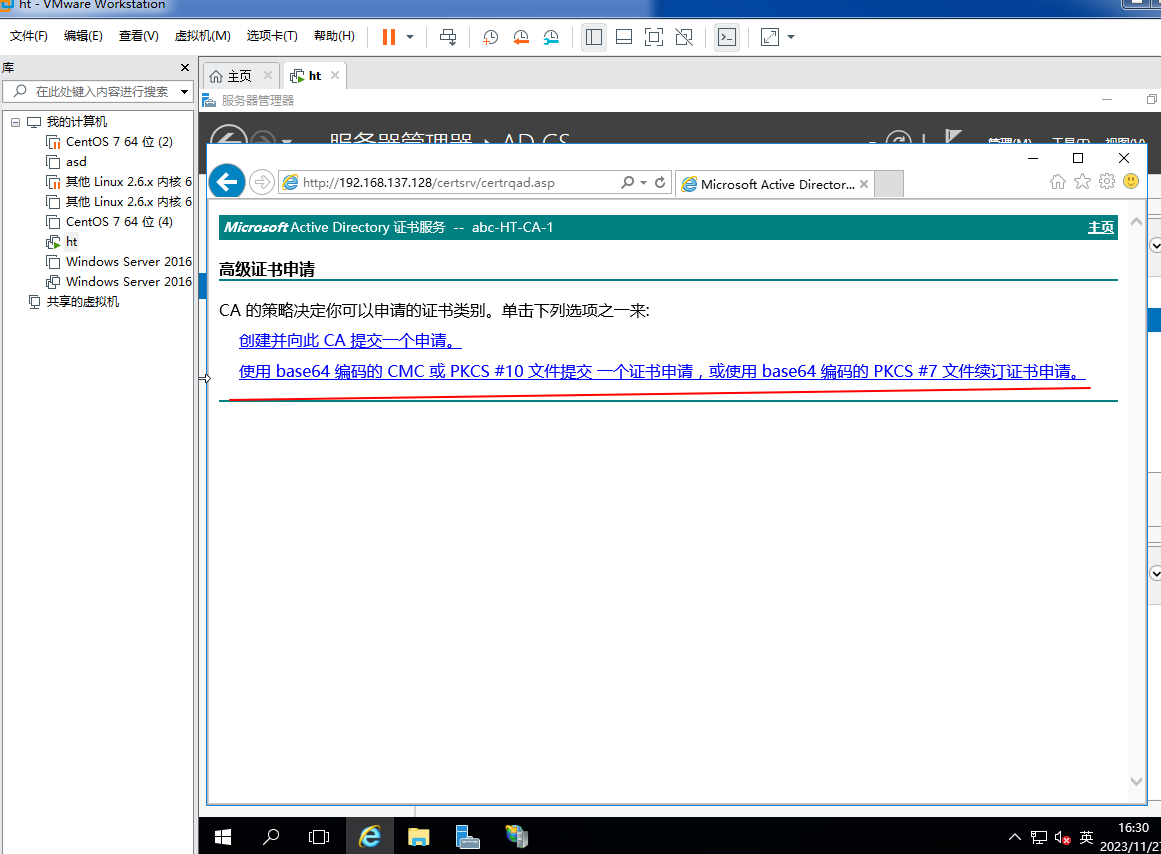Open File Explorer from taskbar

point(418,837)
